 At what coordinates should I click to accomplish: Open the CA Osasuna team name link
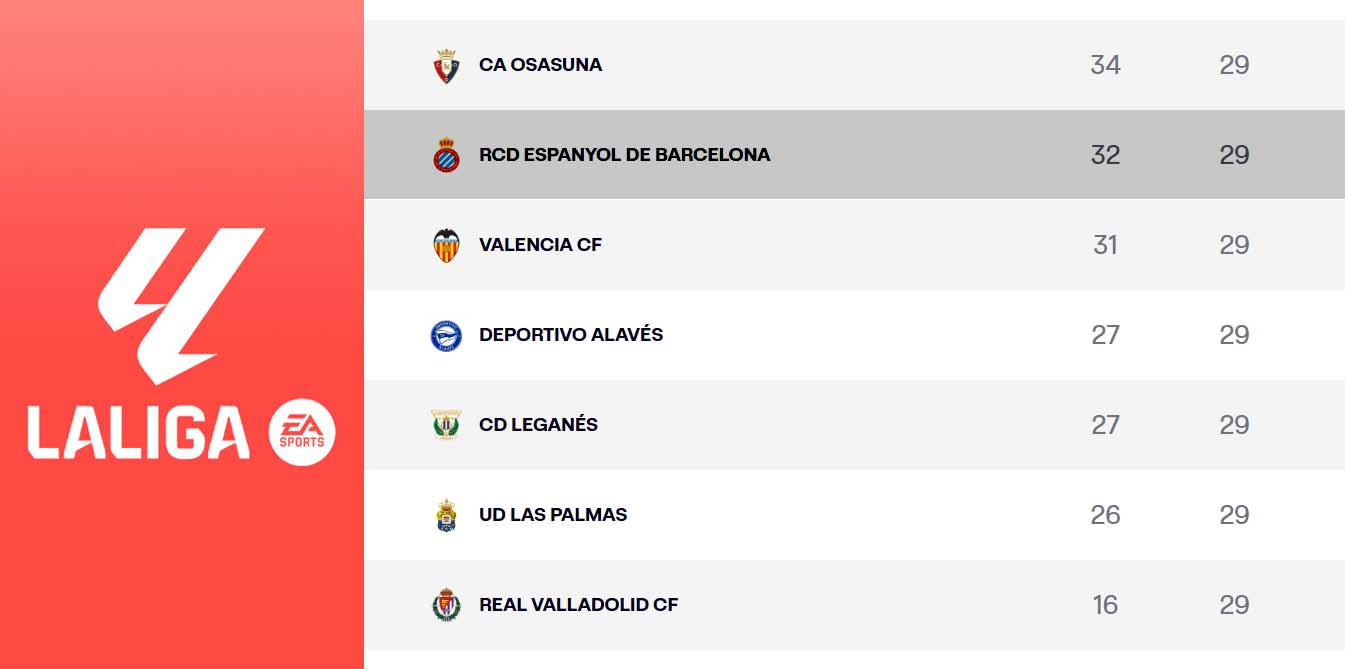point(540,65)
